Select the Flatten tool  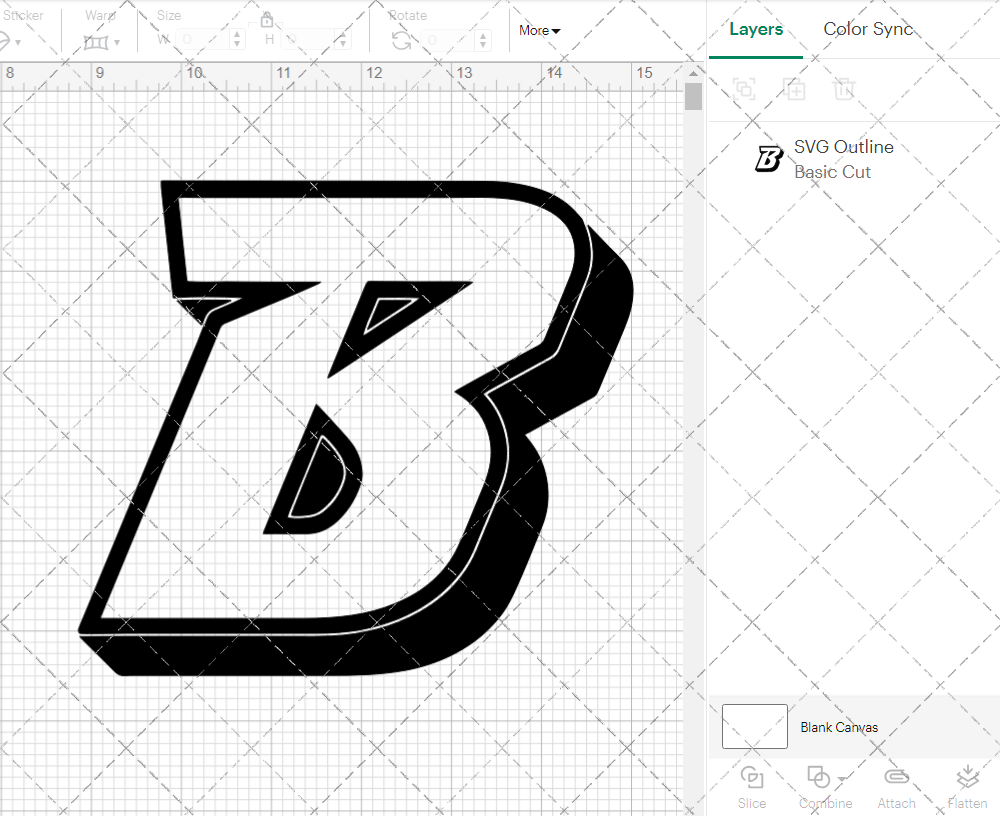point(967,785)
